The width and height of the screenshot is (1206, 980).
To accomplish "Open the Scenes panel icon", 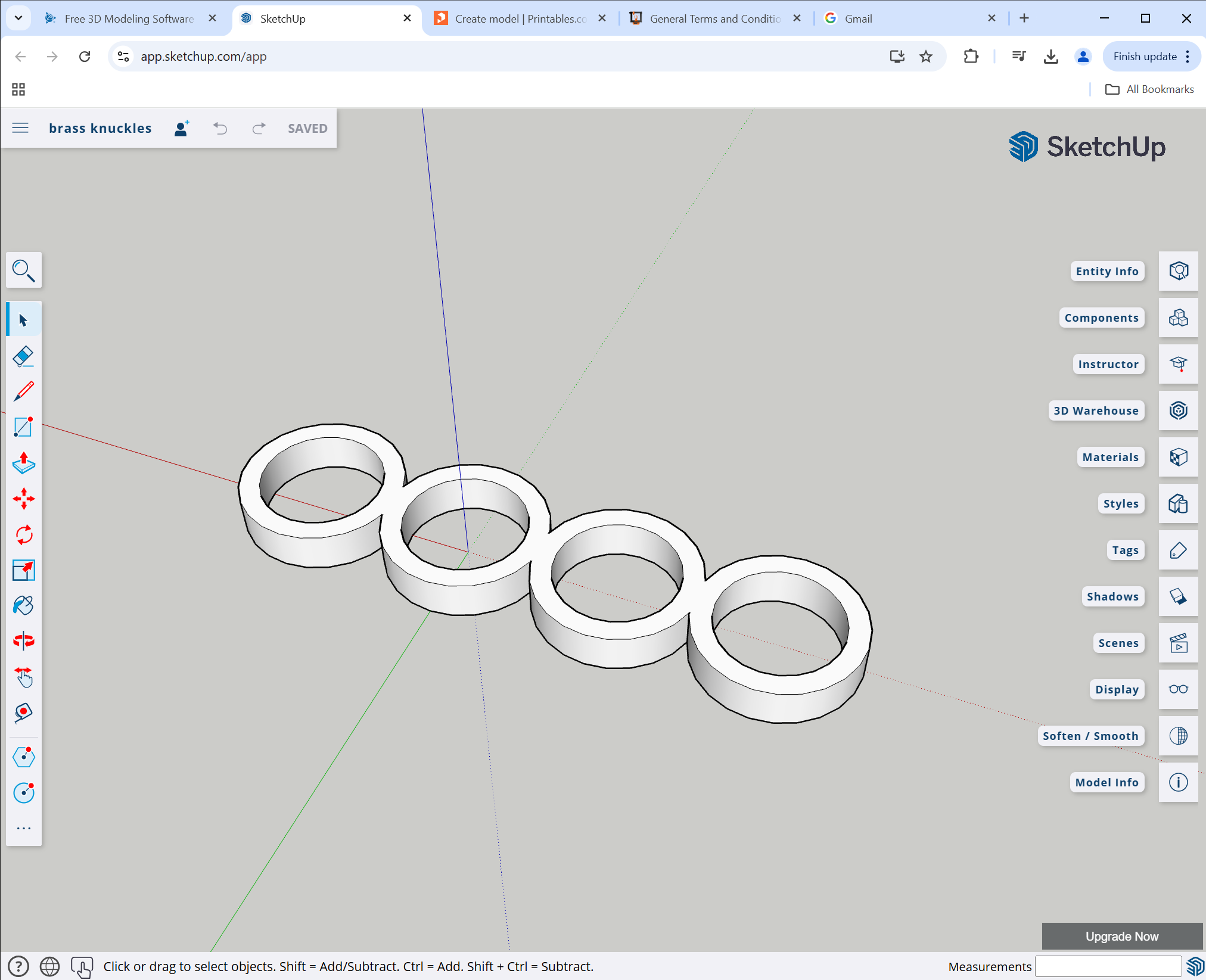I will point(1178,643).
